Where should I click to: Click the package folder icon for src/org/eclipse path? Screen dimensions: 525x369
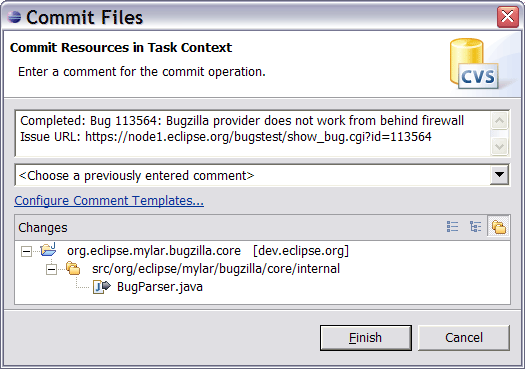click(73, 268)
